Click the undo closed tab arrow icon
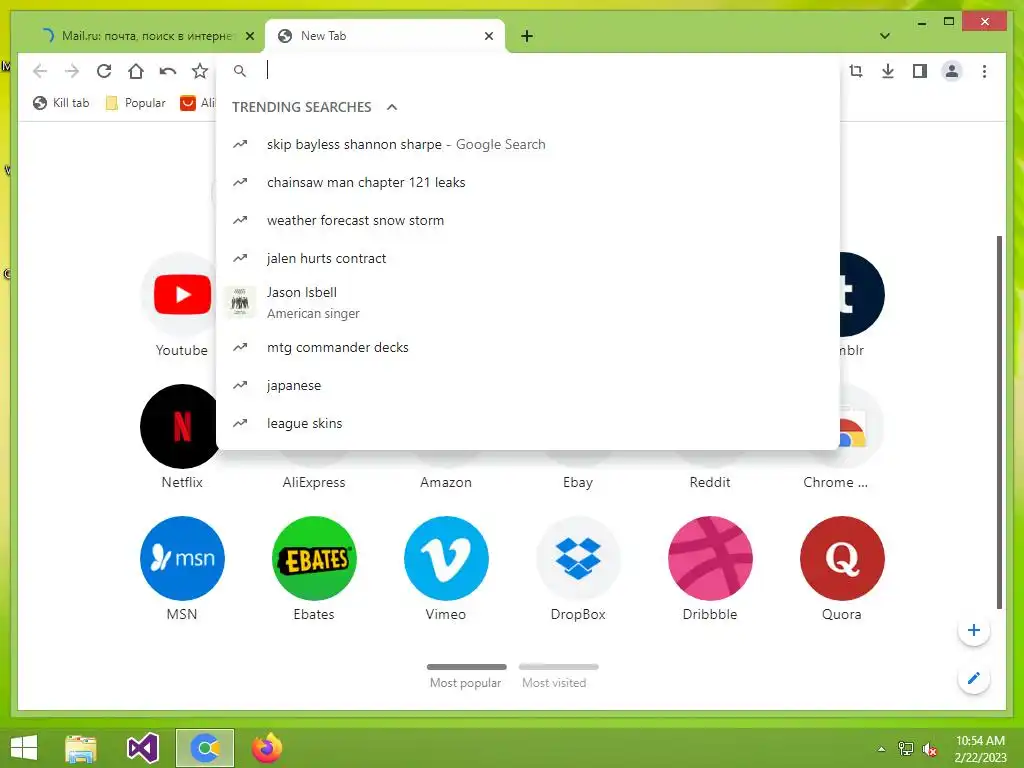 point(168,71)
